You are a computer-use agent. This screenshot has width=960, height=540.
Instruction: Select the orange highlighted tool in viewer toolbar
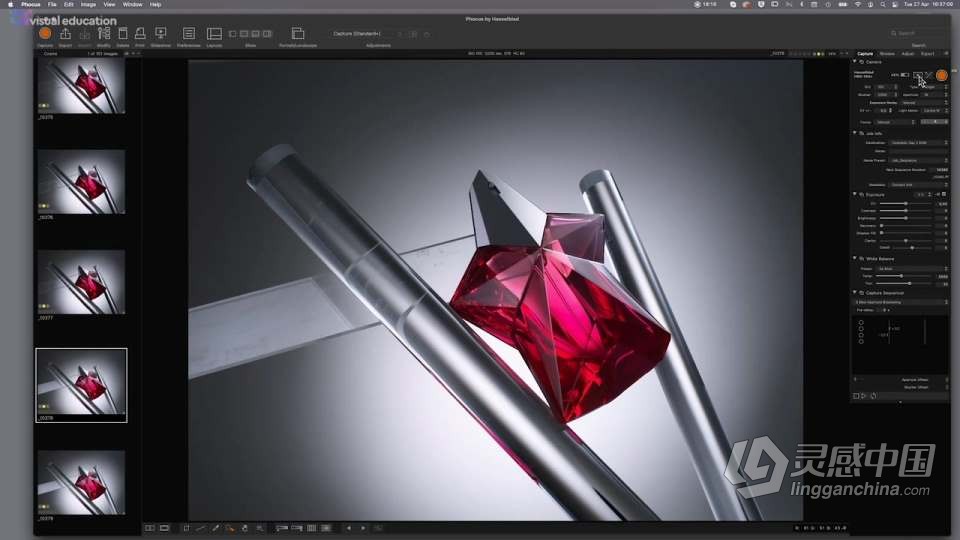tap(230, 528)
